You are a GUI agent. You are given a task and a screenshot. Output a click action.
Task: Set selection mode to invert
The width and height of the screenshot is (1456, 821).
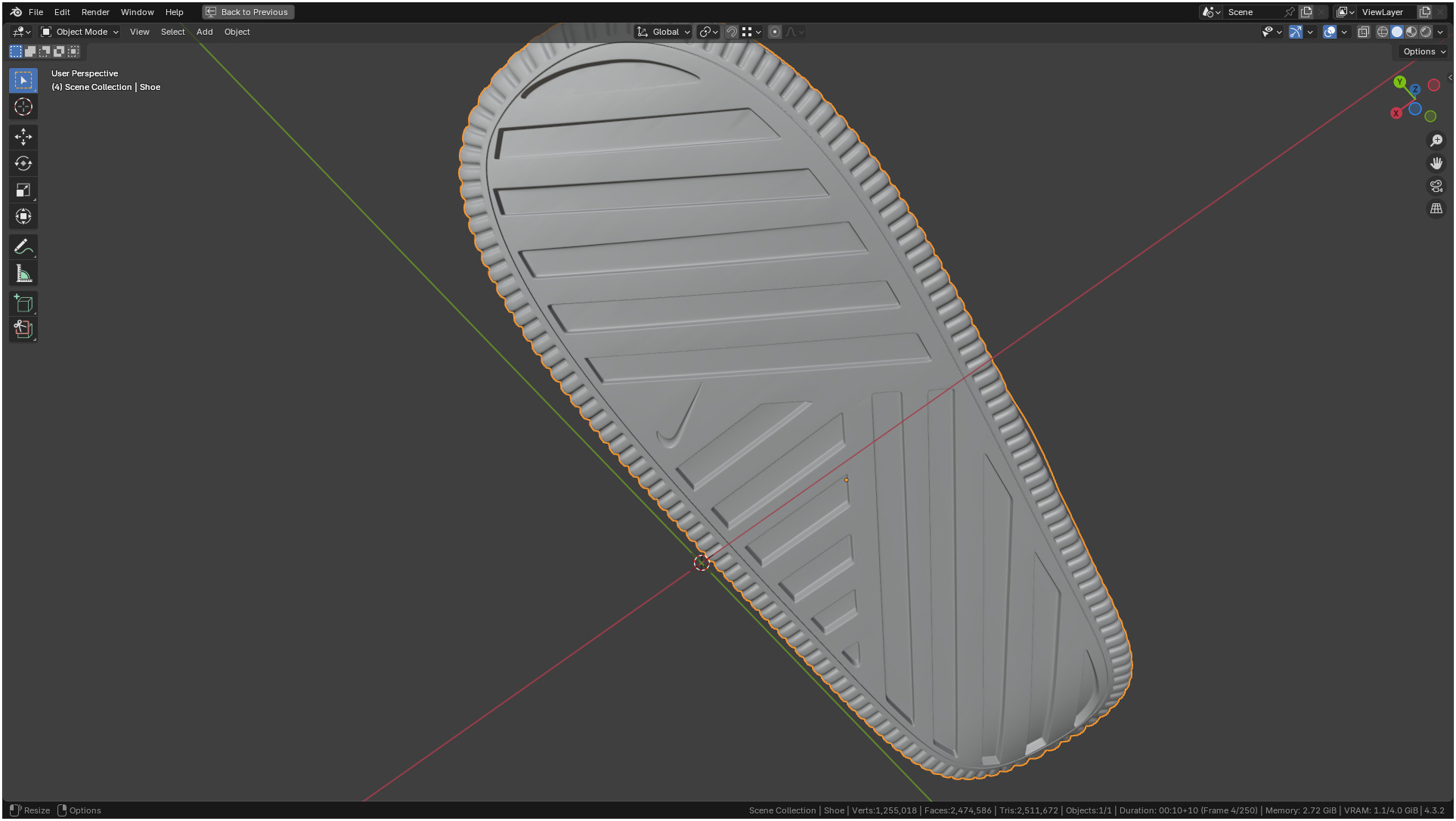59,51
